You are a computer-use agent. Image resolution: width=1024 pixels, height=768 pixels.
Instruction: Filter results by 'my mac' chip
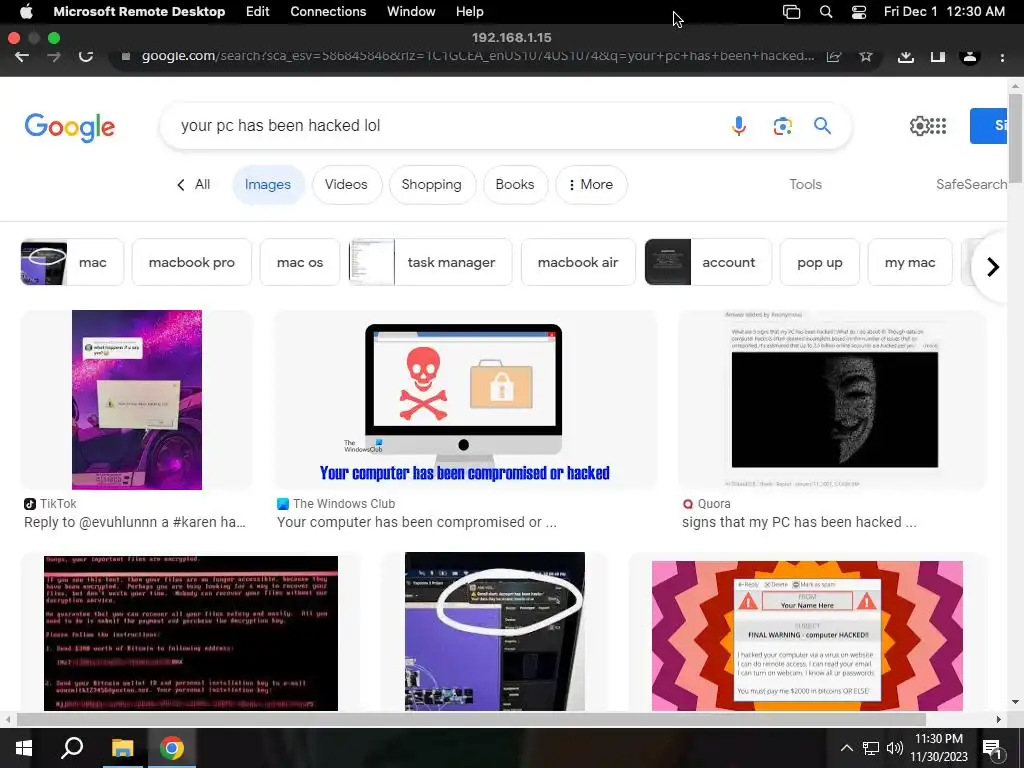910,263
